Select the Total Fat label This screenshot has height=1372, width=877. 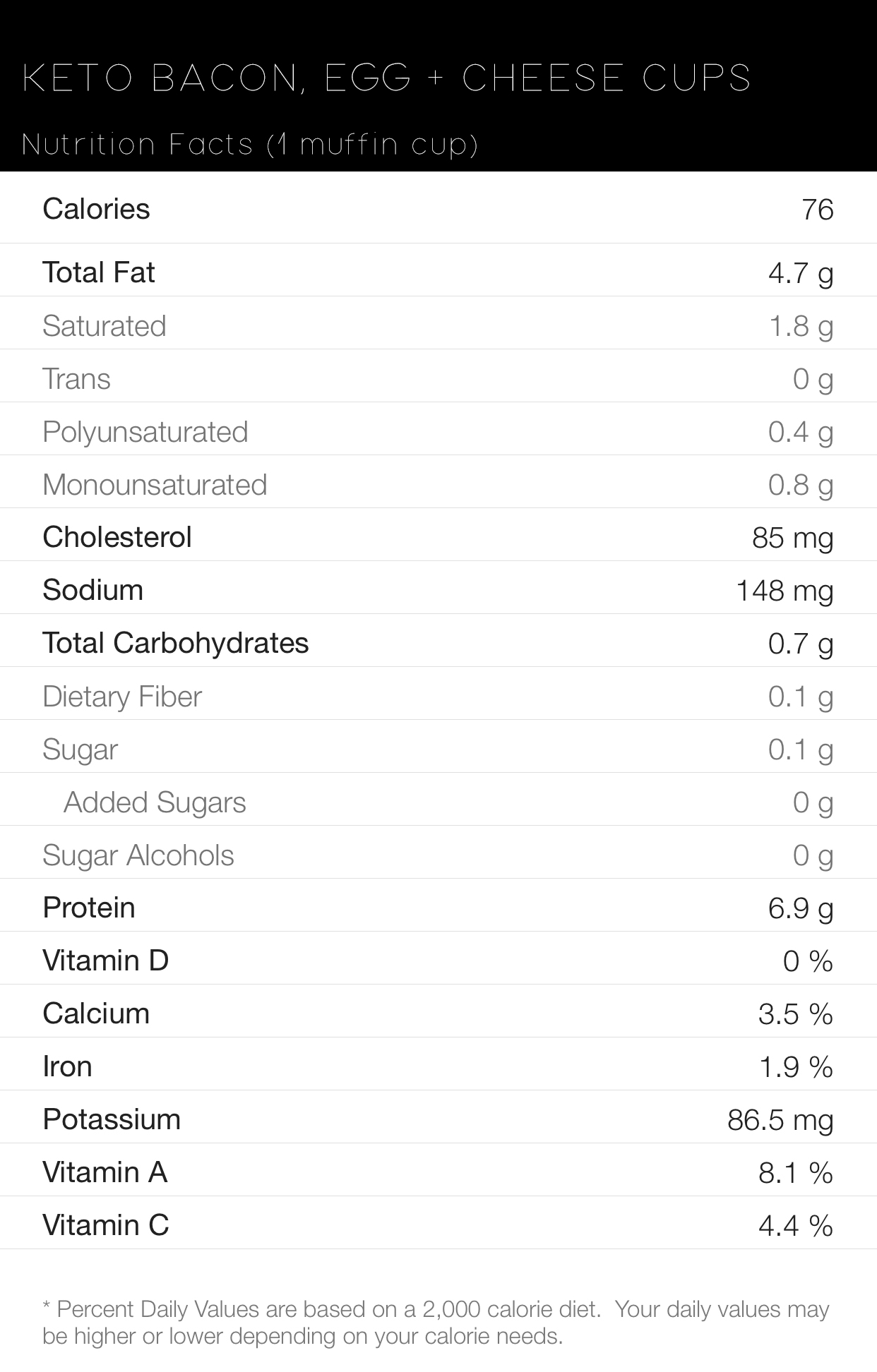[98, 272]
